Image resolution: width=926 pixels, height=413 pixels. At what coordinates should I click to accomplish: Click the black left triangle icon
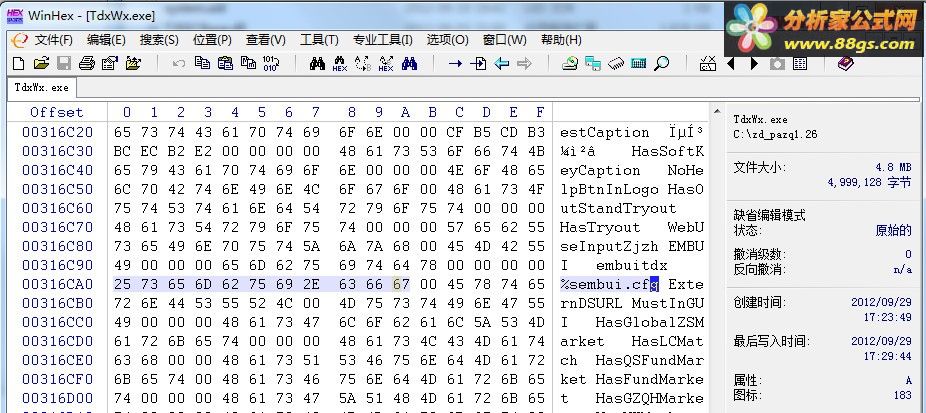731,63
